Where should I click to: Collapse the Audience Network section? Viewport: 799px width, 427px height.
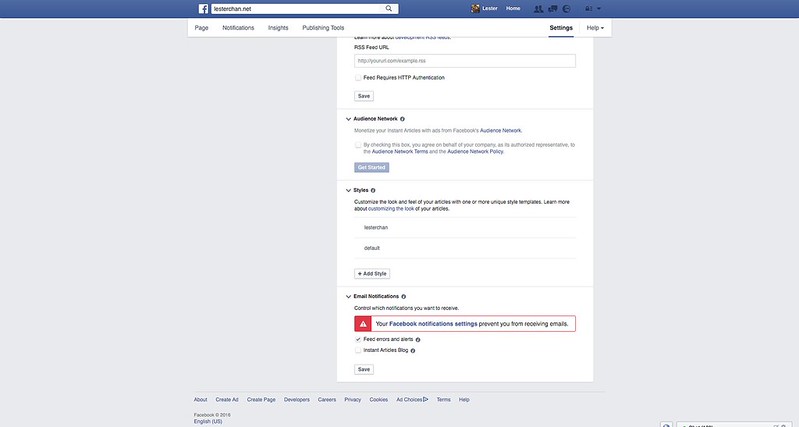348,119
